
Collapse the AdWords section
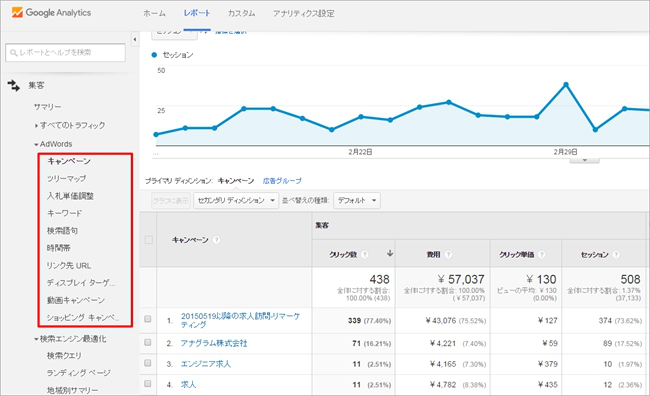[36, 145]
